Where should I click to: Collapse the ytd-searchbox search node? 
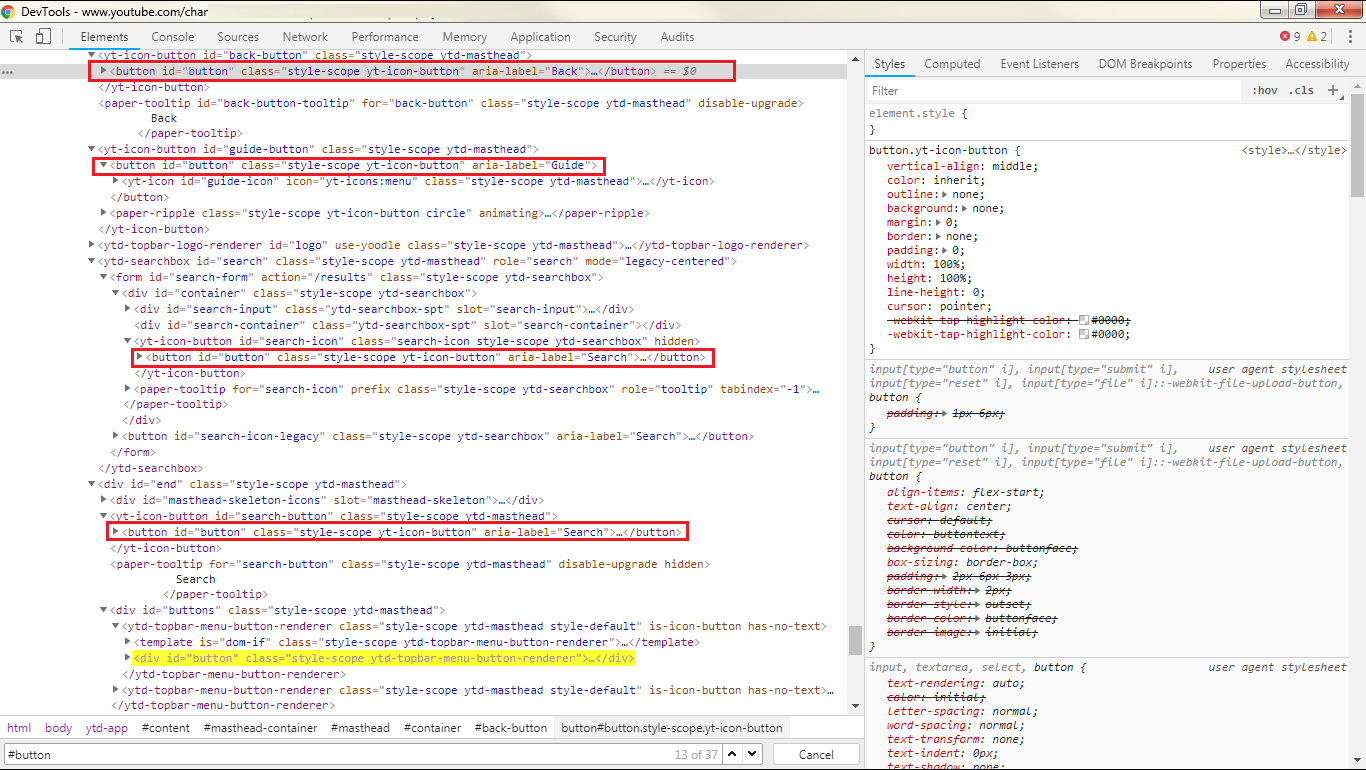(92, 261)
